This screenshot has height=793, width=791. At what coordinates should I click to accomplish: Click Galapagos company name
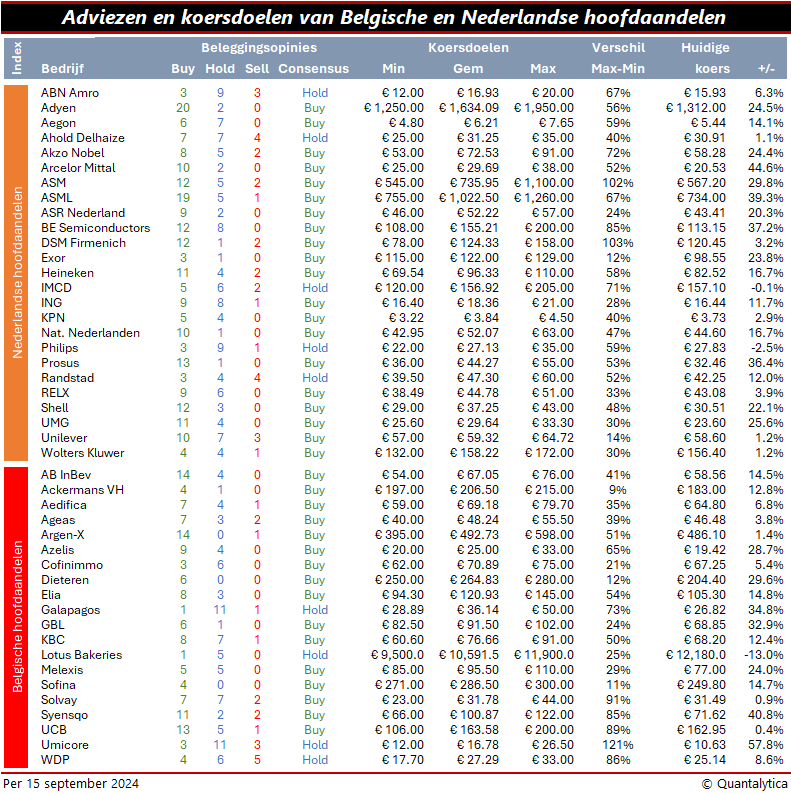coord(70,610)
